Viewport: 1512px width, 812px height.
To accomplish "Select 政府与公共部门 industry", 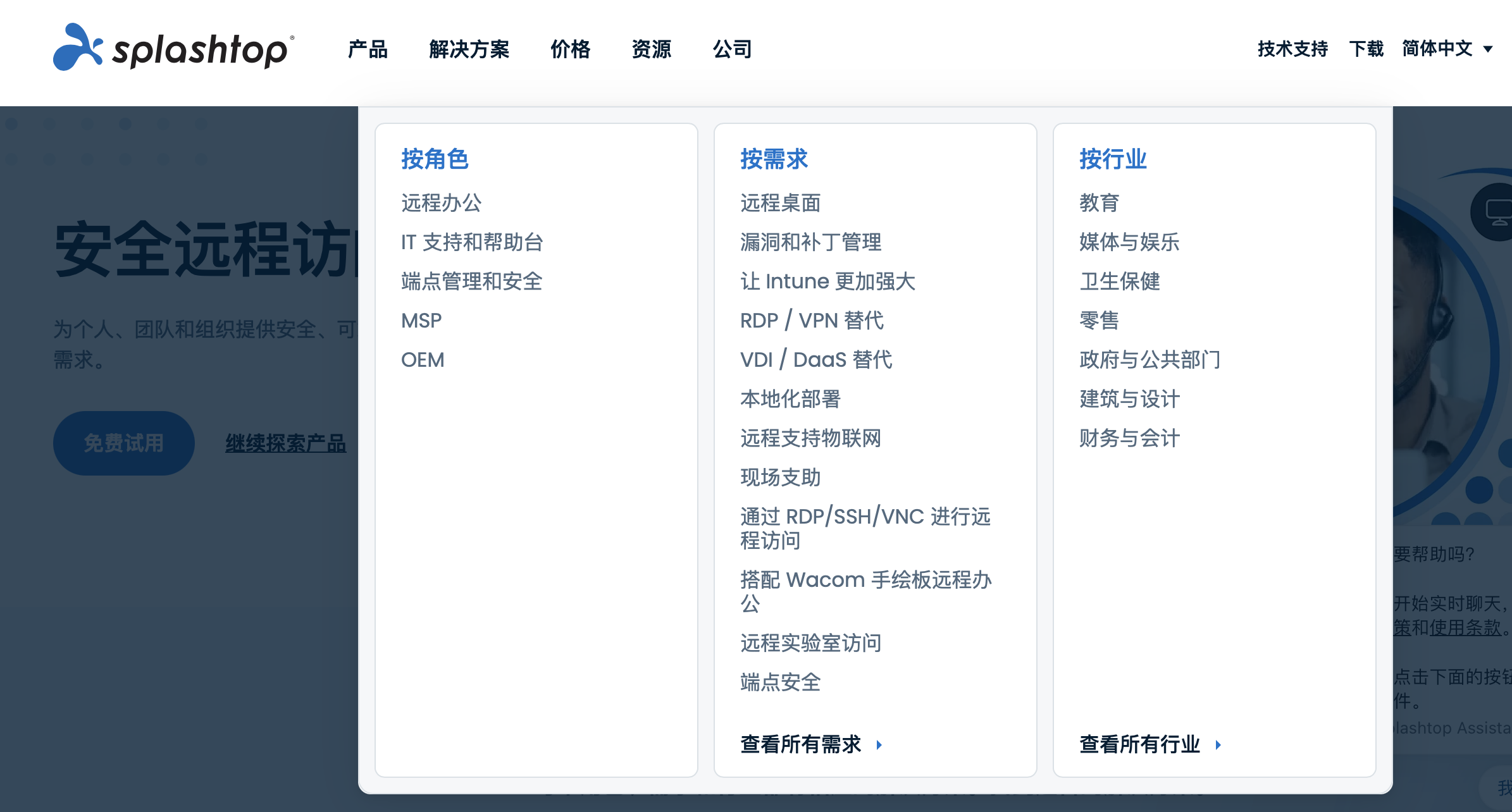I will pyautogui.click(x=1149, y=360).
